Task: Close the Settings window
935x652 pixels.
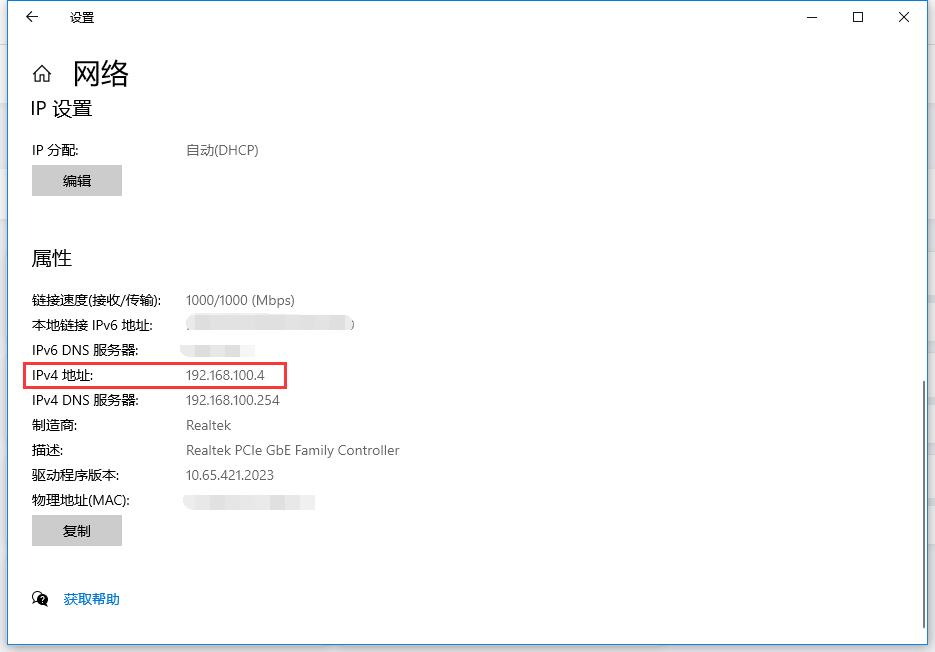Action: tap(904, 17)
